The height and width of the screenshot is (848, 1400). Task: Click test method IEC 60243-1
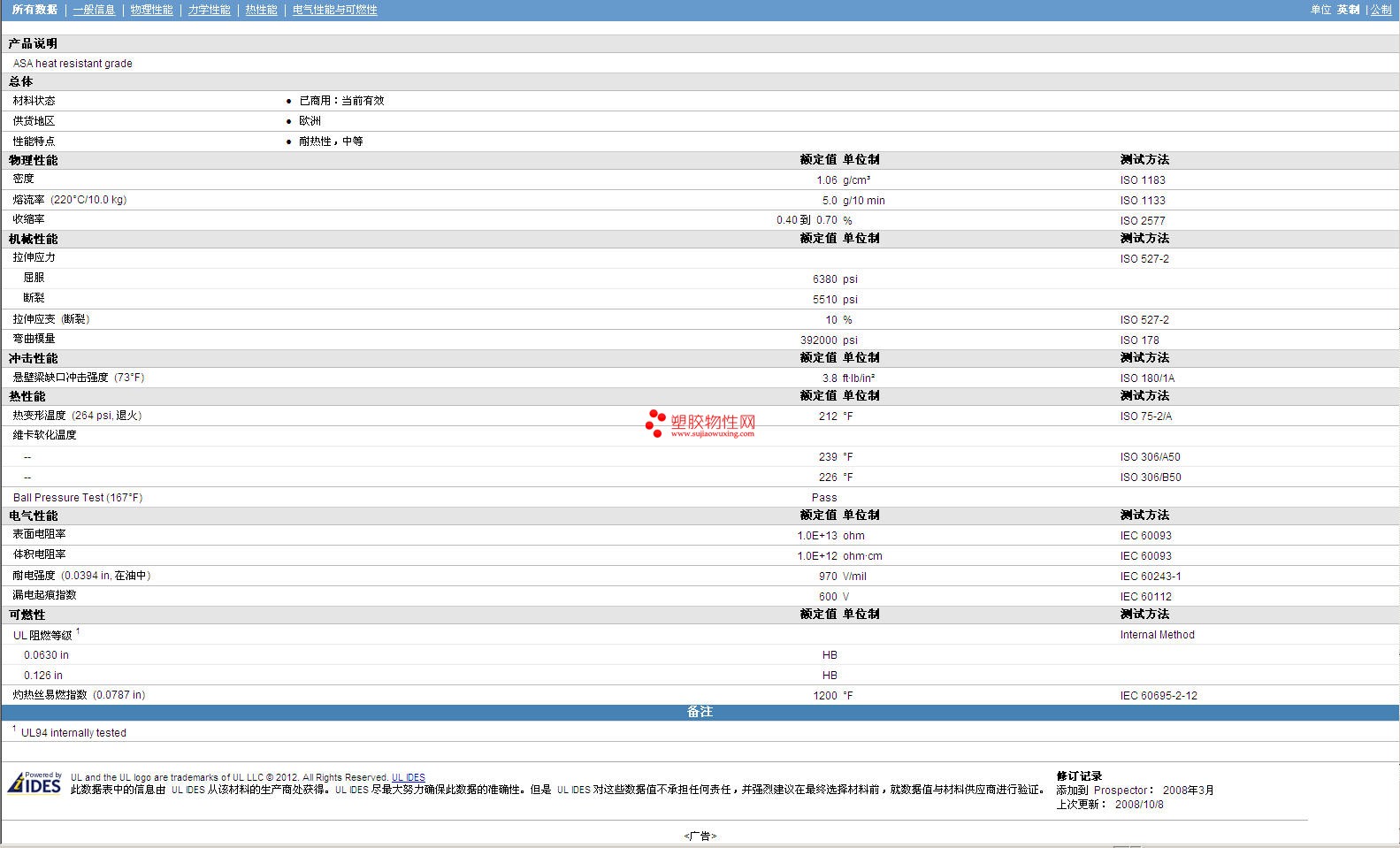coord(1151,577)
